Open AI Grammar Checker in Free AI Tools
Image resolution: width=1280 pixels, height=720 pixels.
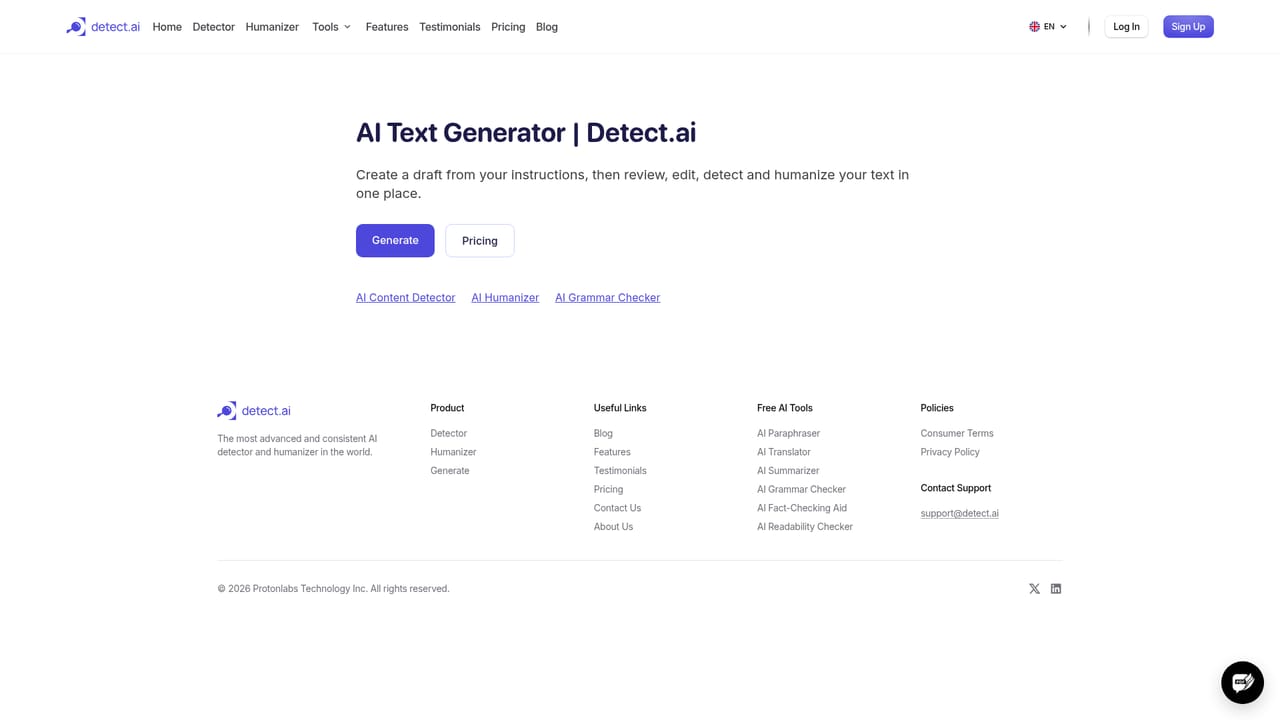(x=801, y=490)
